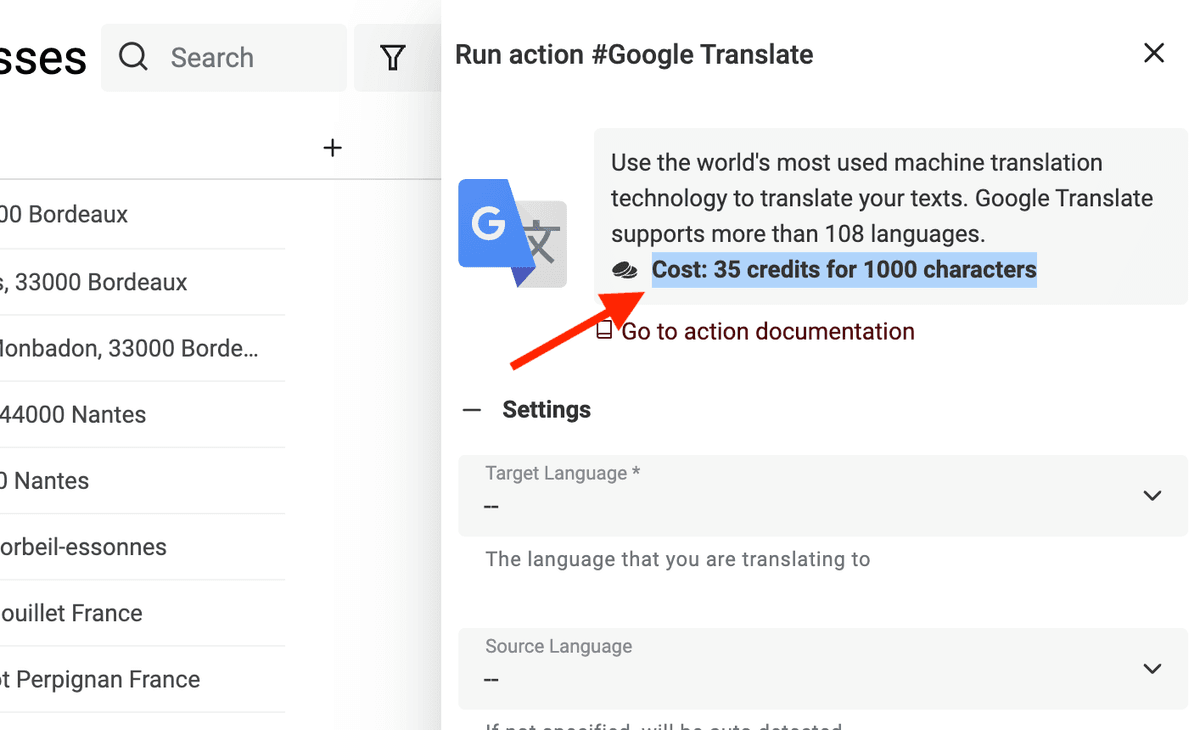This screenshot has width=1200, height=730.
Task: Select the 'orbeil-essonnes' row
Action: click(142, 547)
